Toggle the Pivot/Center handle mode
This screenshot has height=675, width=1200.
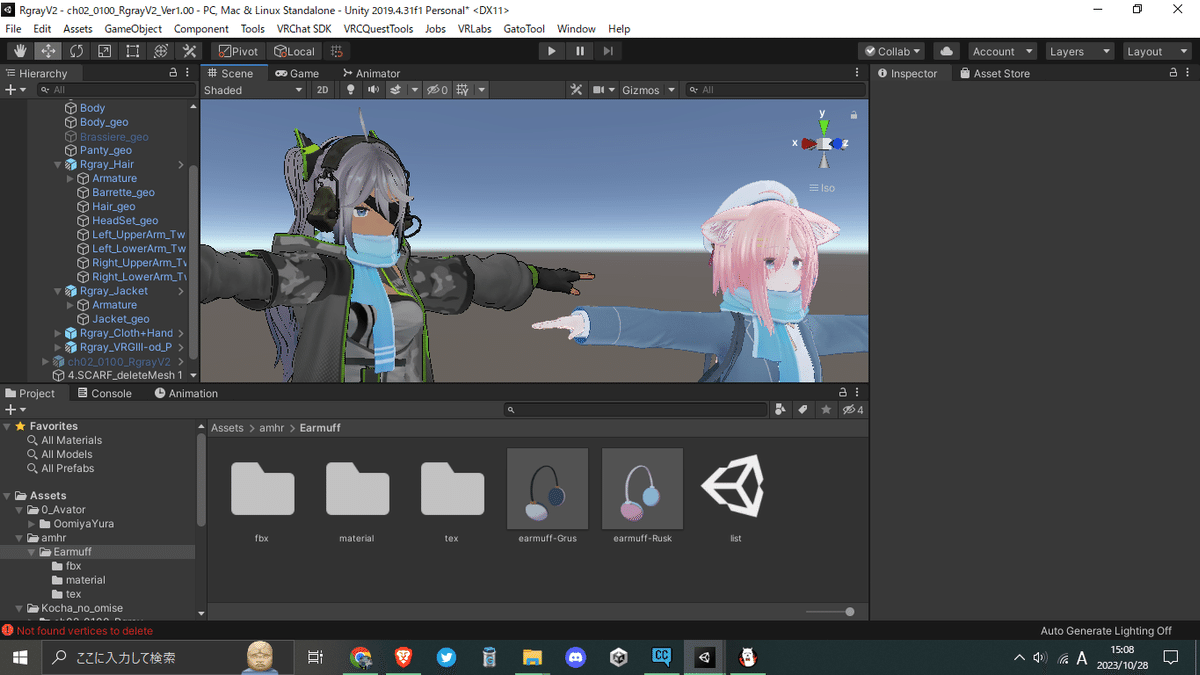coord(237,50)
